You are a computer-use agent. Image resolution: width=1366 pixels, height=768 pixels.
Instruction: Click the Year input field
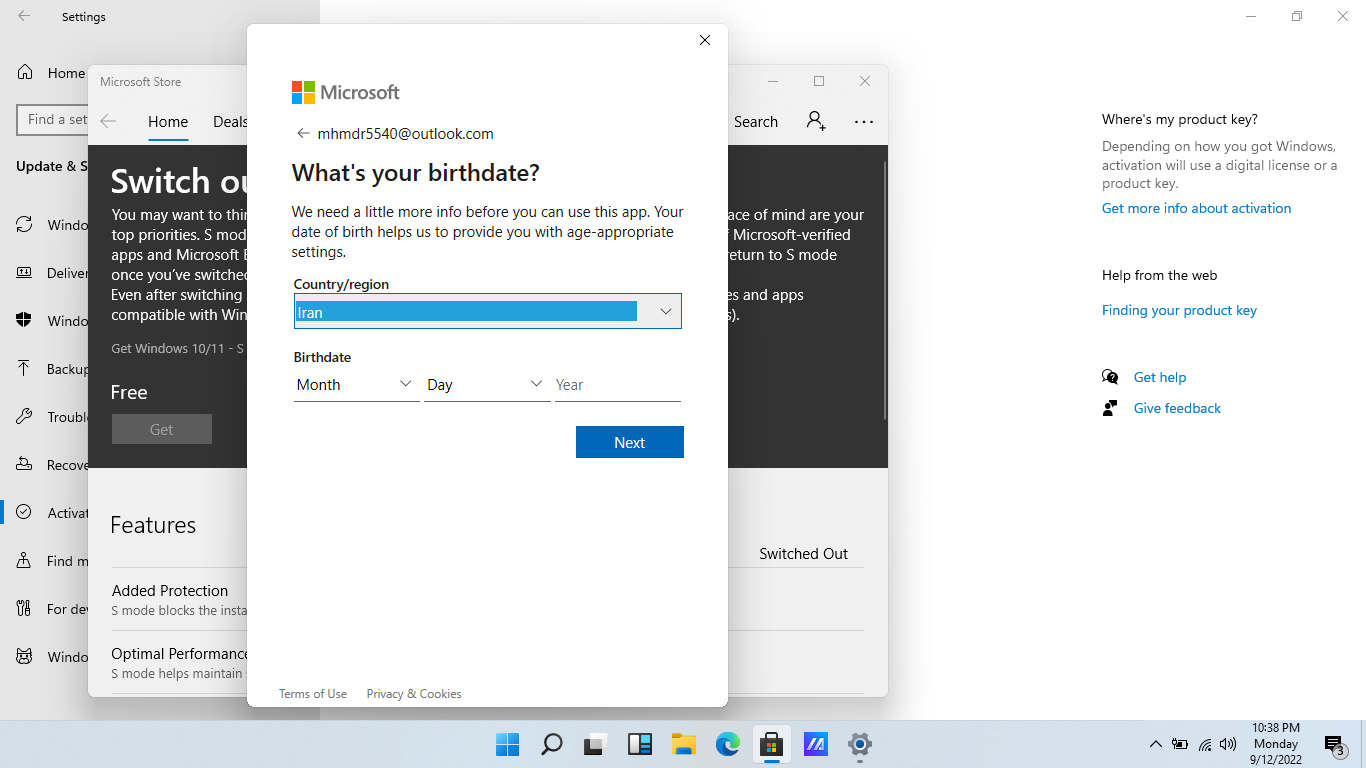[617, 385]
